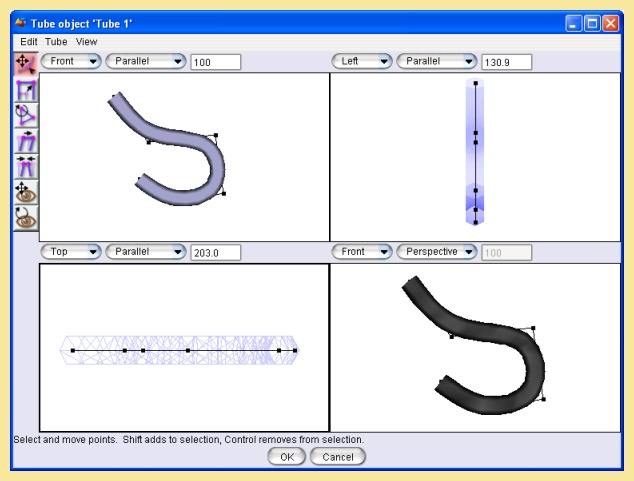Open the Top view direction dropdown
Viewport: 634px width, 481px height.
point(70,252)
